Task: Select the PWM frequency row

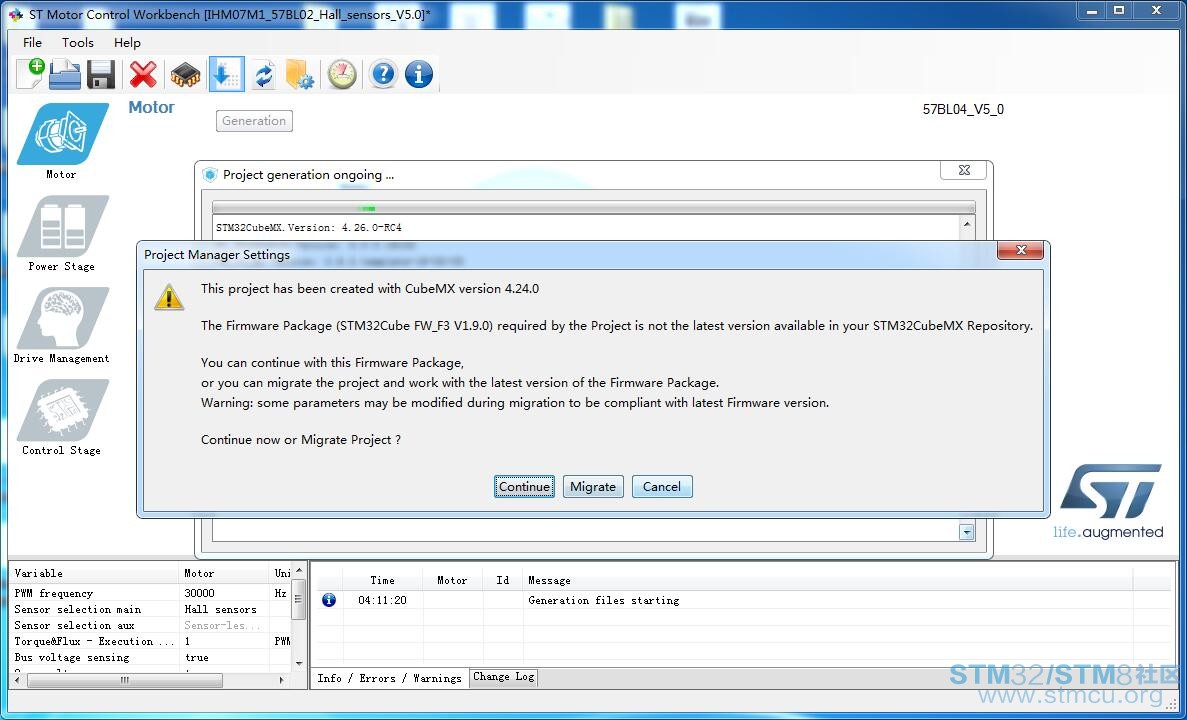Action: [x=150, y=593]
